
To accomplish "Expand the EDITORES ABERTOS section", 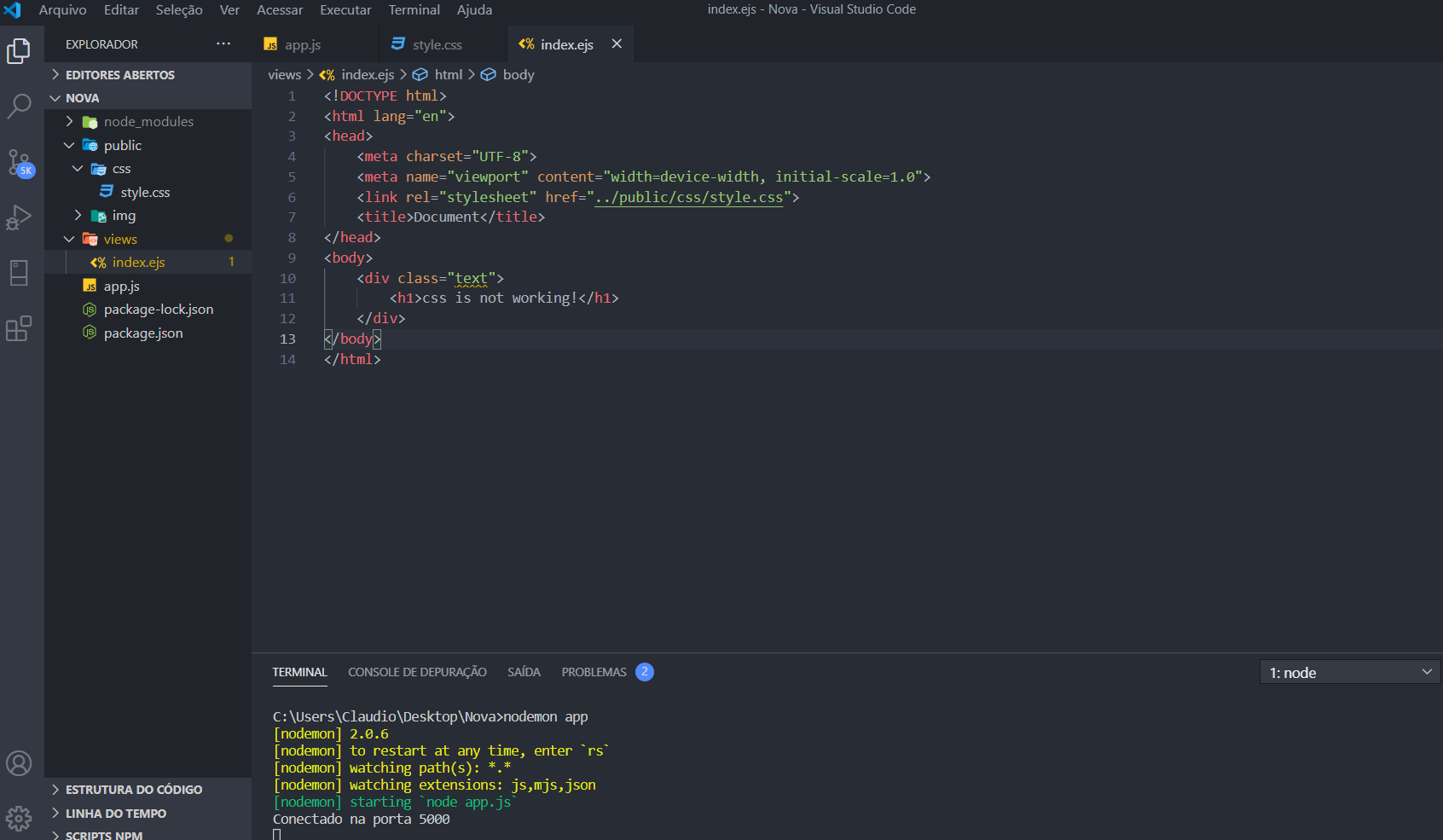I will (x=148, y=75).
